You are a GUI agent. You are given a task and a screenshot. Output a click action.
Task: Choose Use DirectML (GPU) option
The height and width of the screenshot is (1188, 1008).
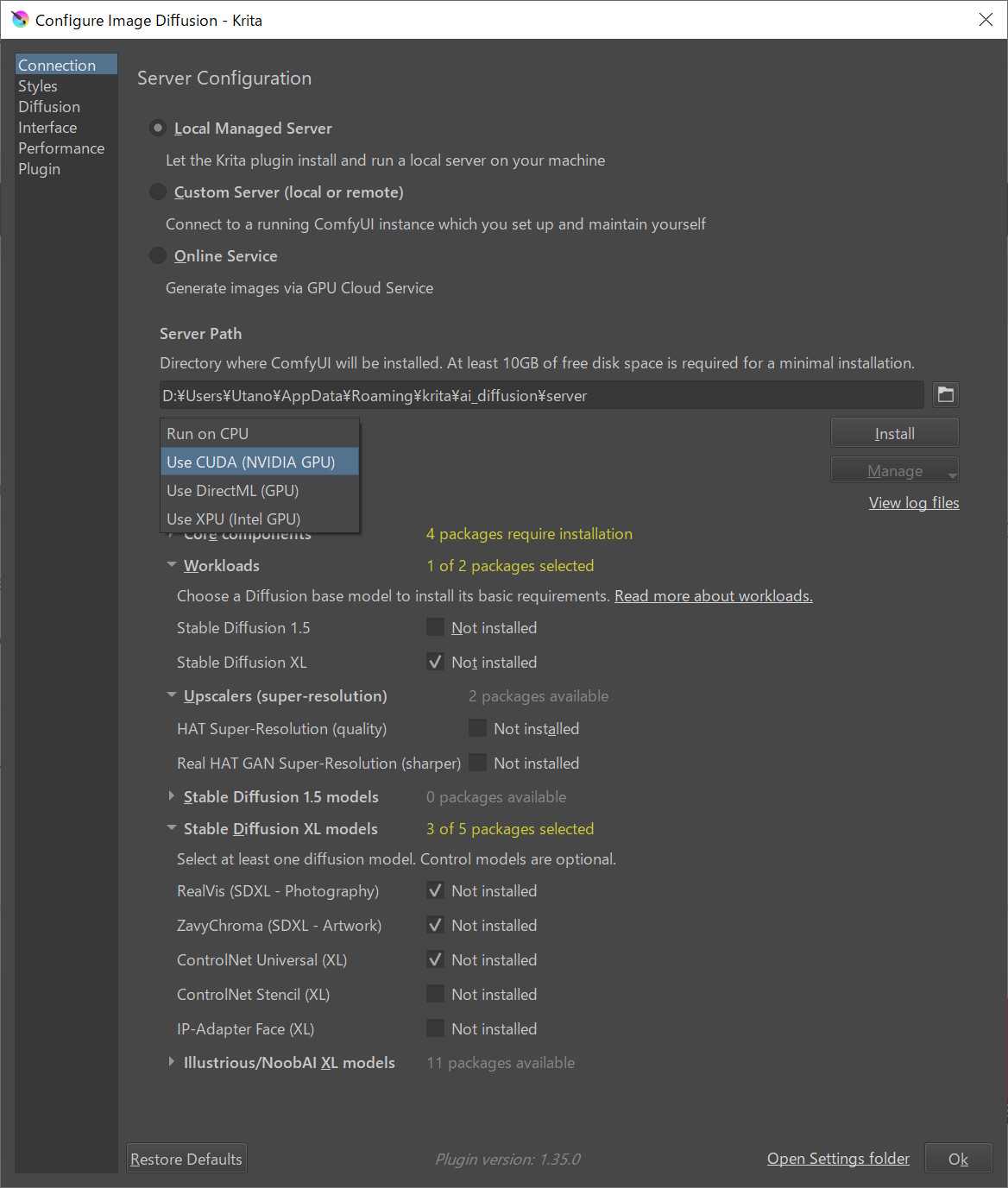pos(260,491)
